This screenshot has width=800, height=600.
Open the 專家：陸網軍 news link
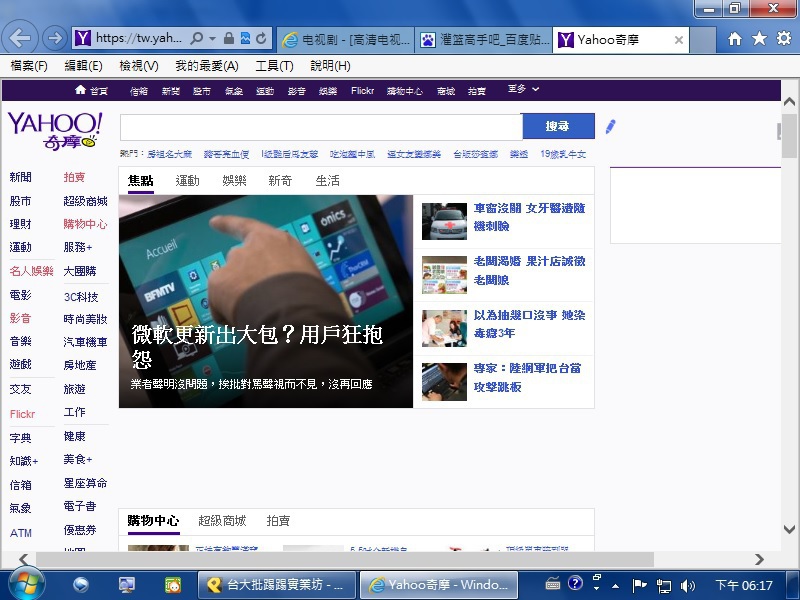527,378
